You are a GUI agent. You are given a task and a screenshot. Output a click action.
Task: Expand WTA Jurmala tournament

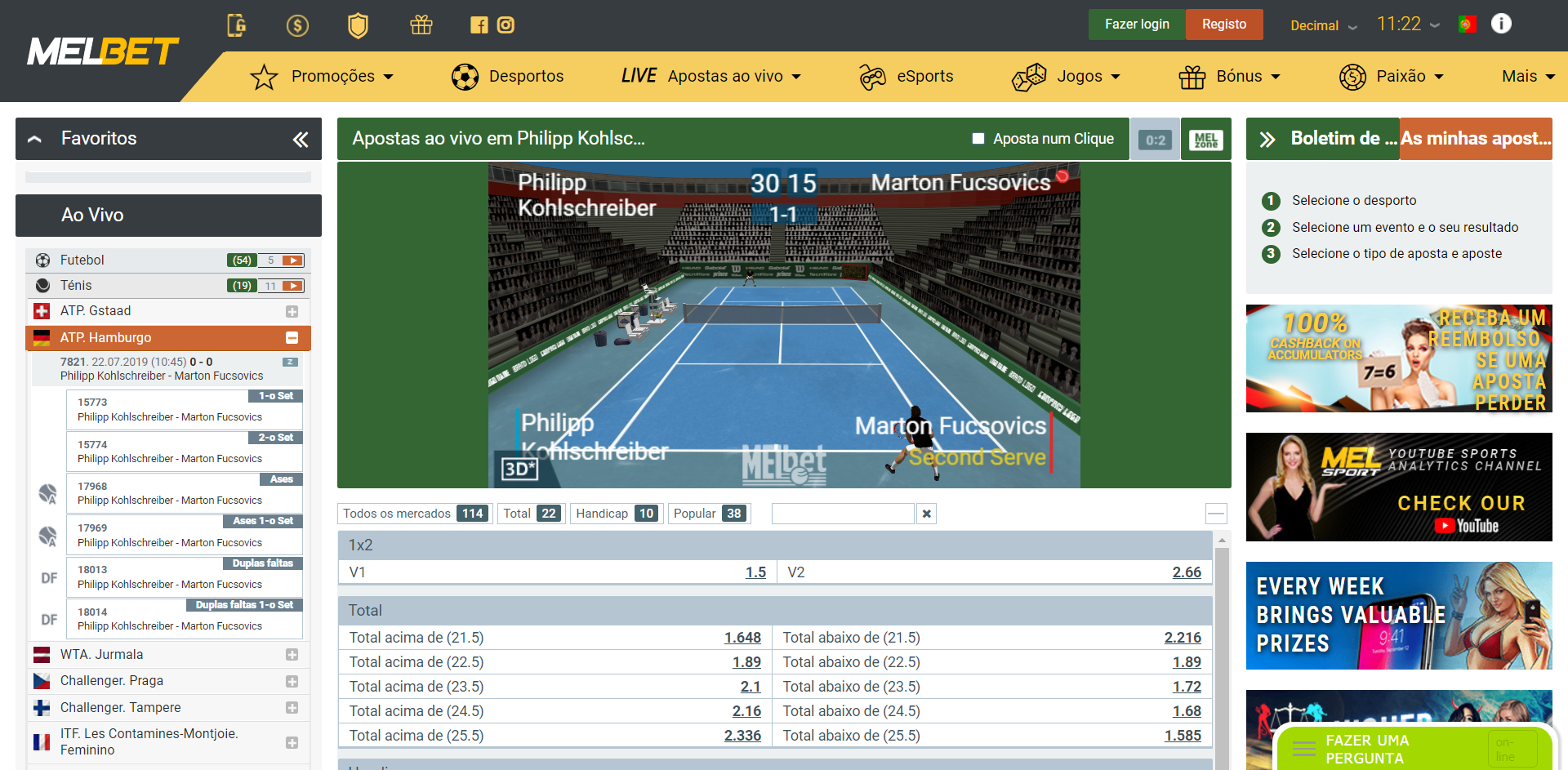292,655
